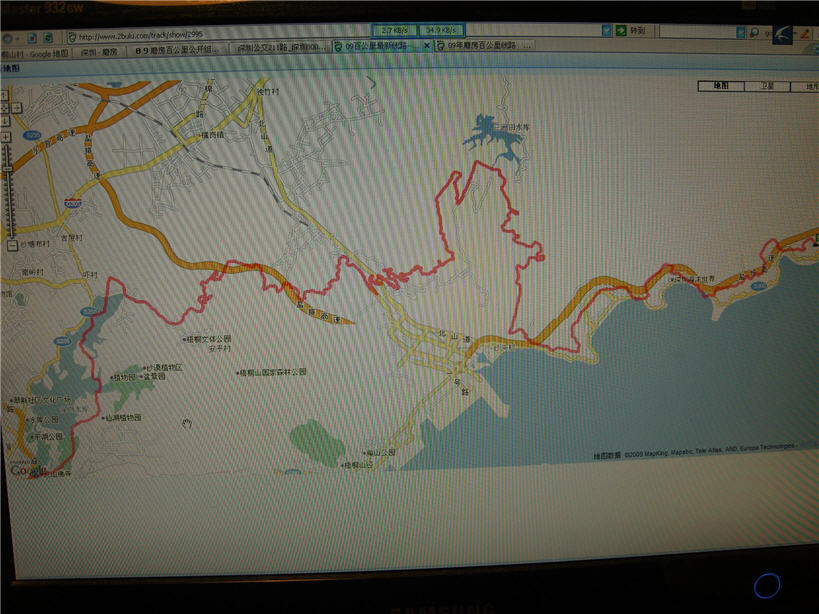Zoom out with the map minus button
Image resolution: width=819 pixels, height=614 pixels.
coord(13,244)
